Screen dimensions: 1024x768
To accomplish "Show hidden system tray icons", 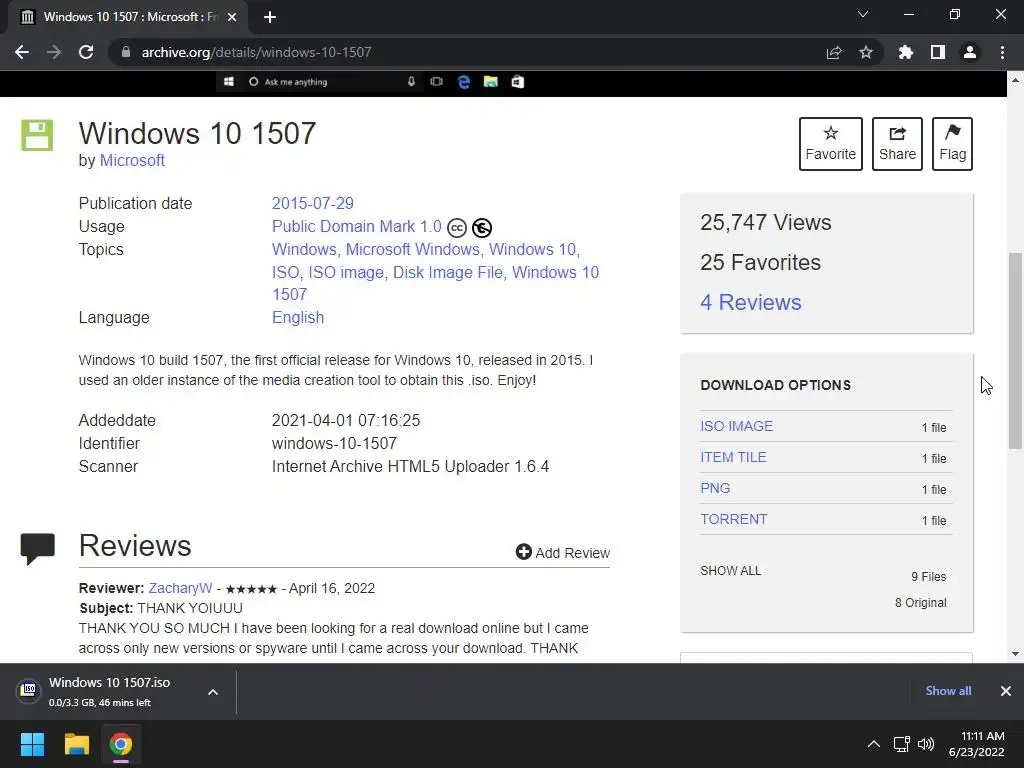I will 873,744.
